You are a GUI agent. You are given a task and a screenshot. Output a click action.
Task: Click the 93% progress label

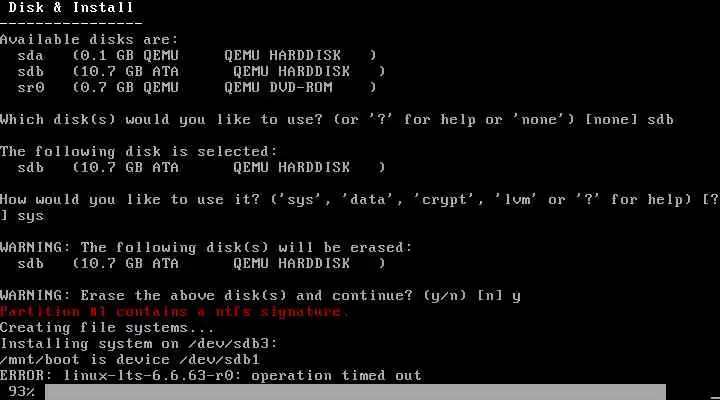pyautogui.click(x=21, y=391)
